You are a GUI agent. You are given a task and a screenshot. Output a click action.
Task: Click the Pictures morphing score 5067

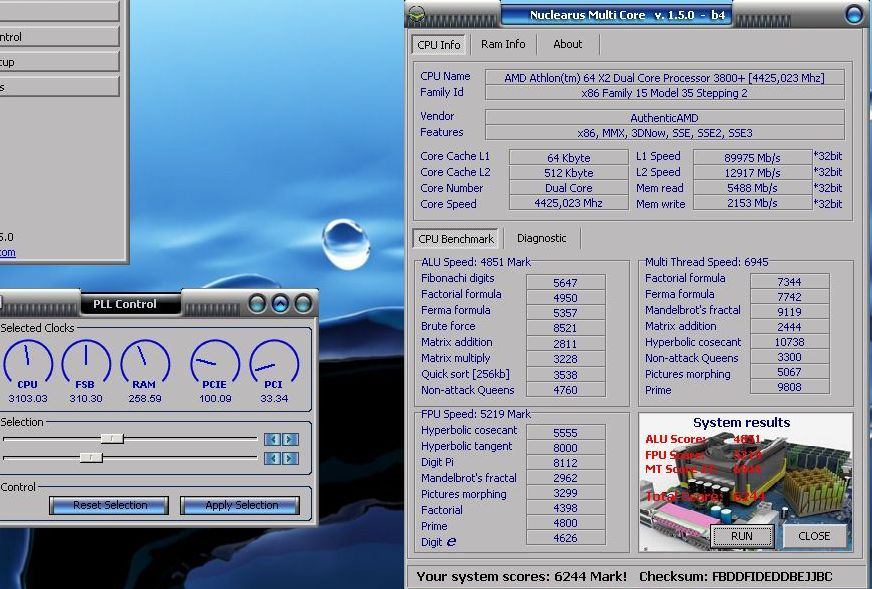pos(790,372)
